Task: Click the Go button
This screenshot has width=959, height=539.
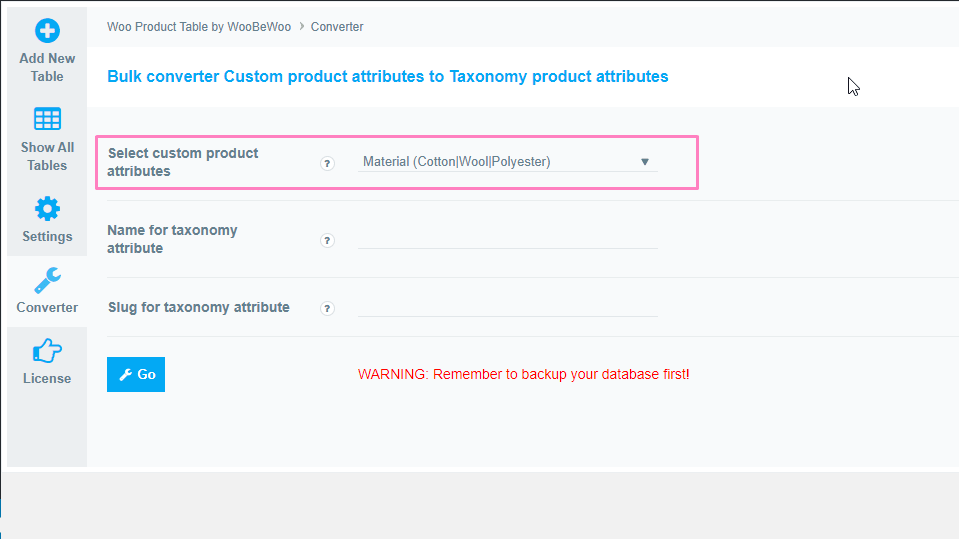Action: pyautogui.click(x=136, y=374)
